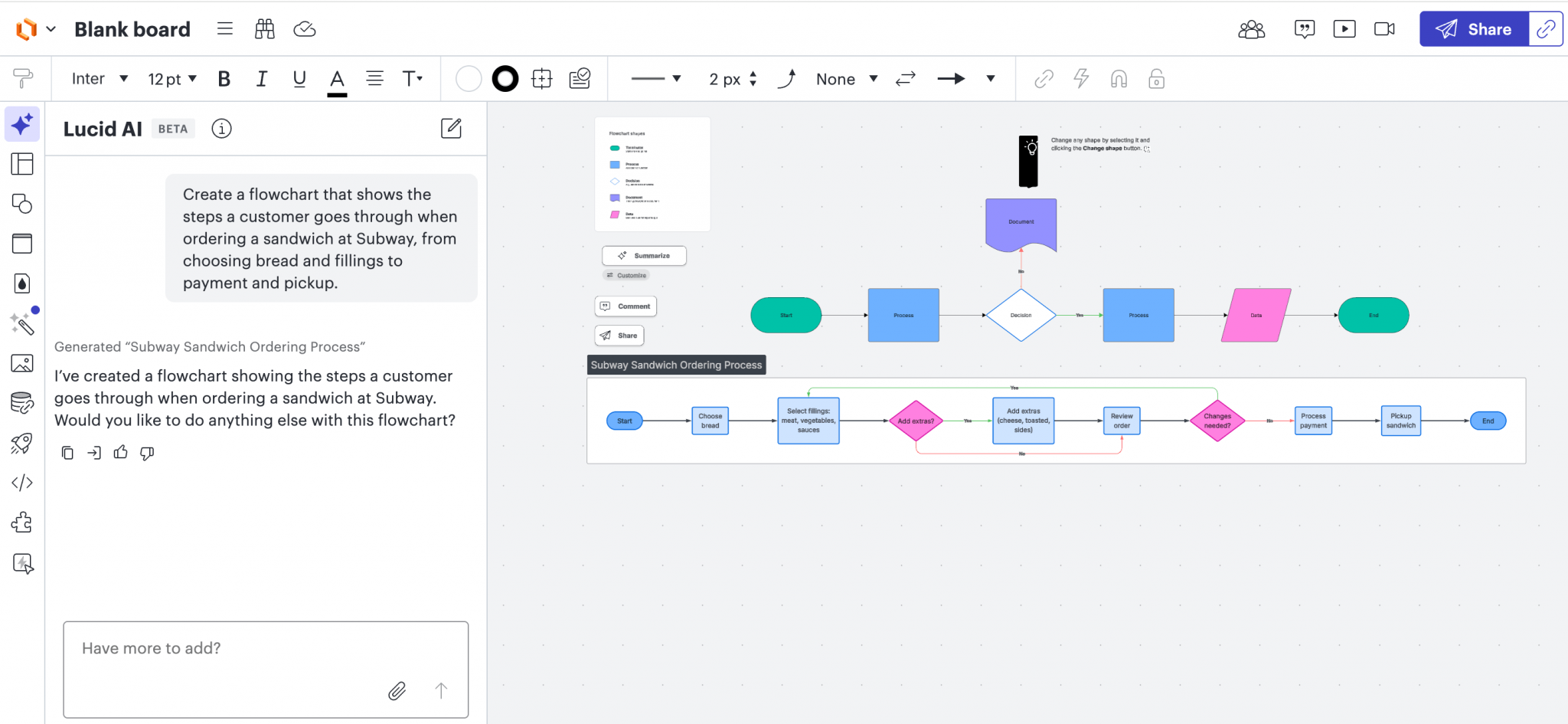
Task: Open the Inter font family dropdown
Action: coord(100,79)
